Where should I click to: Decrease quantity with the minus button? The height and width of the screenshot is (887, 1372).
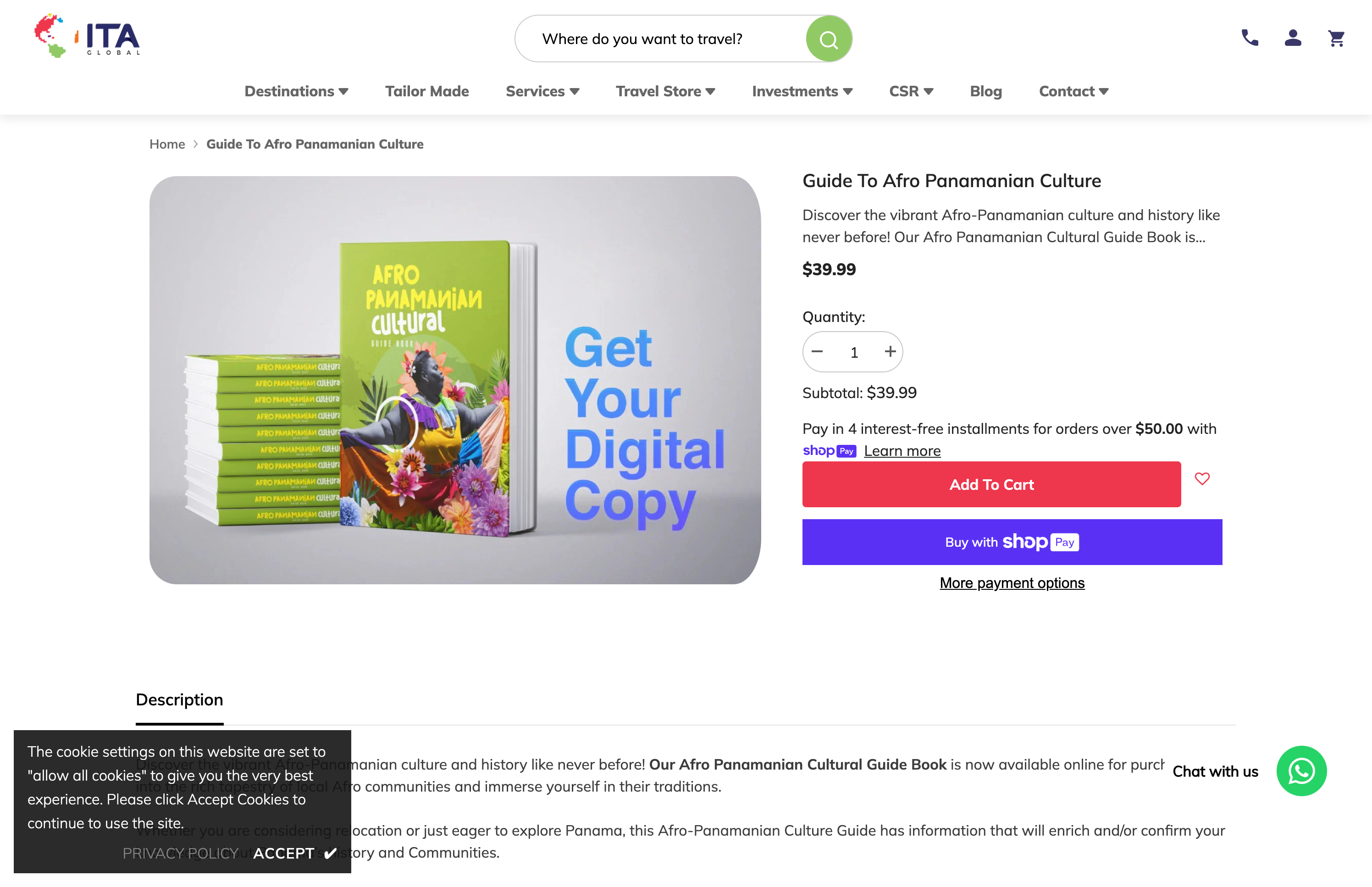[x=816, y=351]
